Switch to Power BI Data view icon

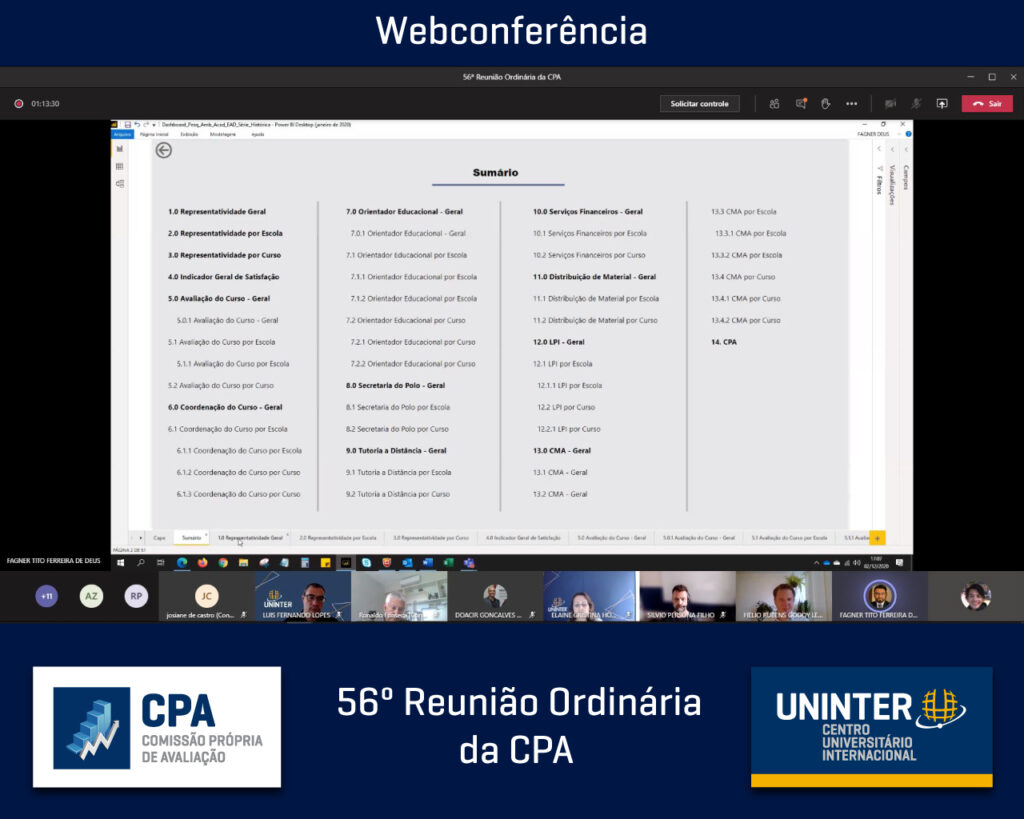pyautogui.click(x=120, y=166)
